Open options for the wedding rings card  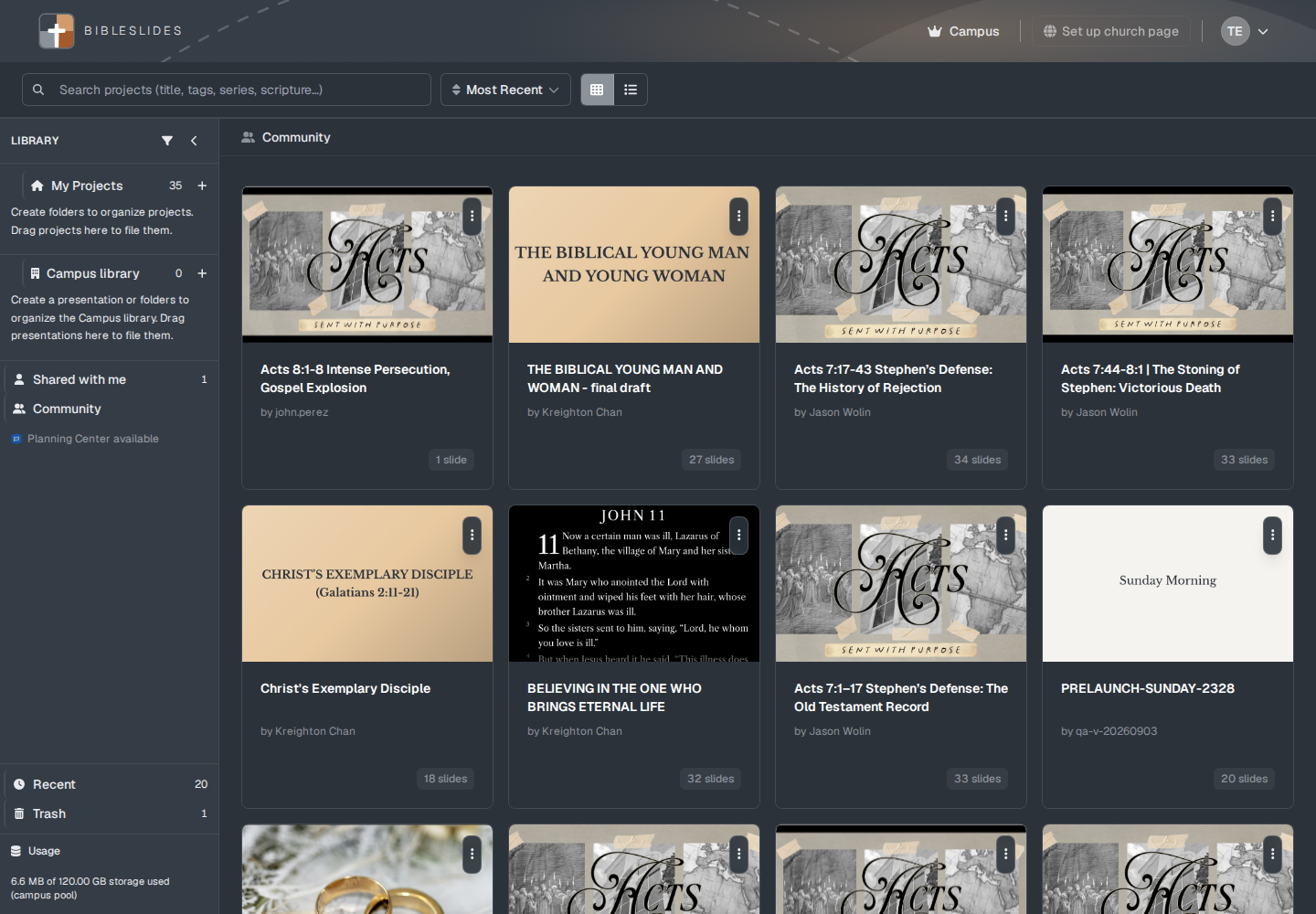pyautogui.click(x=472, y=855)
